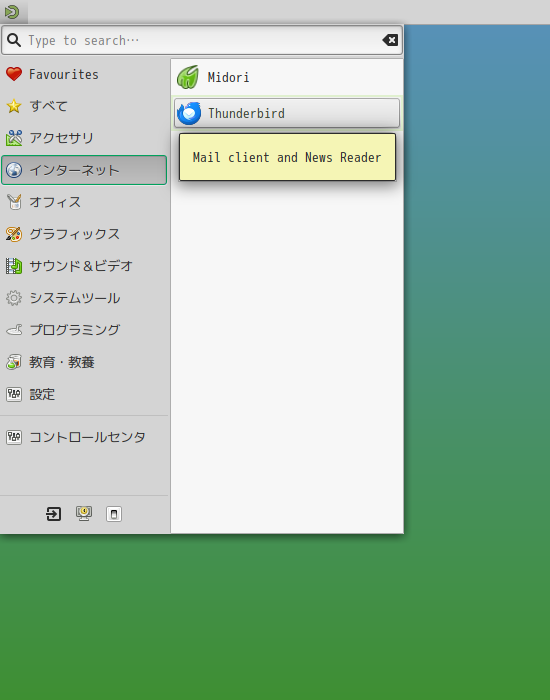Select the インターネット category
Viewport: 550px width, 700px height.
click(84, 170)
